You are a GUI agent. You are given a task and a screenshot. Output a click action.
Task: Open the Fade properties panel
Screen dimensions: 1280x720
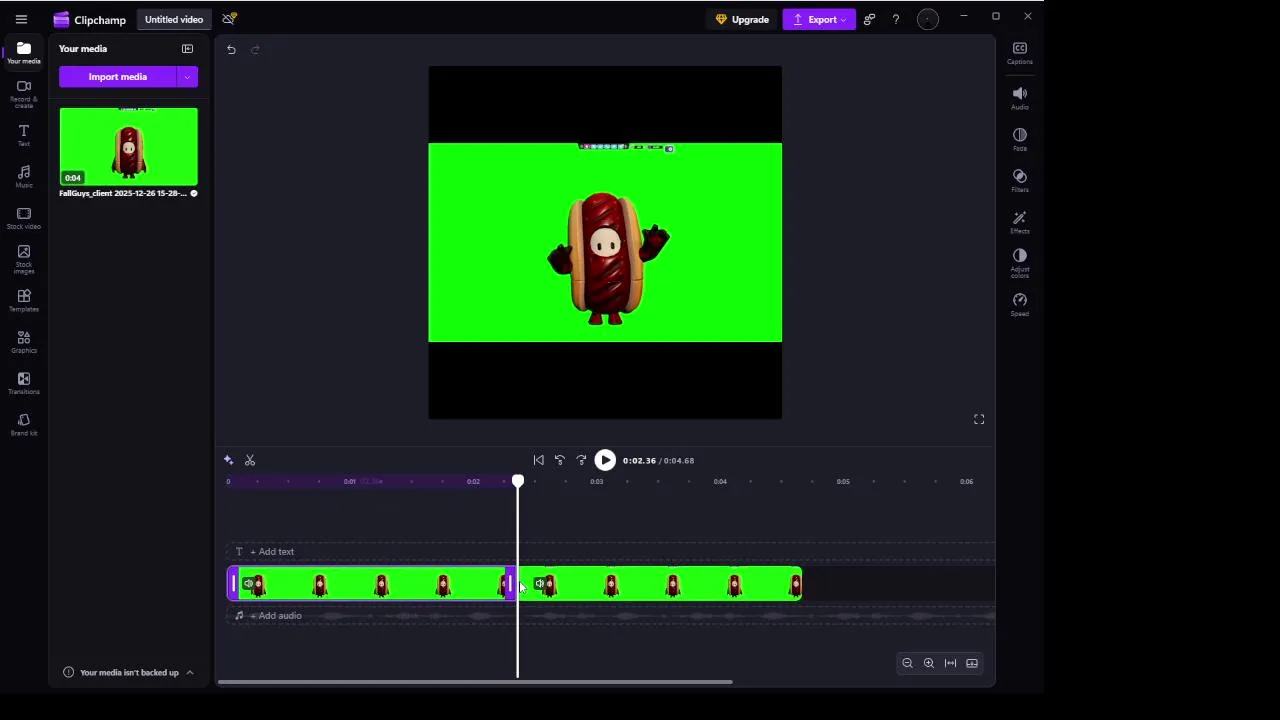click(1019, 139)
